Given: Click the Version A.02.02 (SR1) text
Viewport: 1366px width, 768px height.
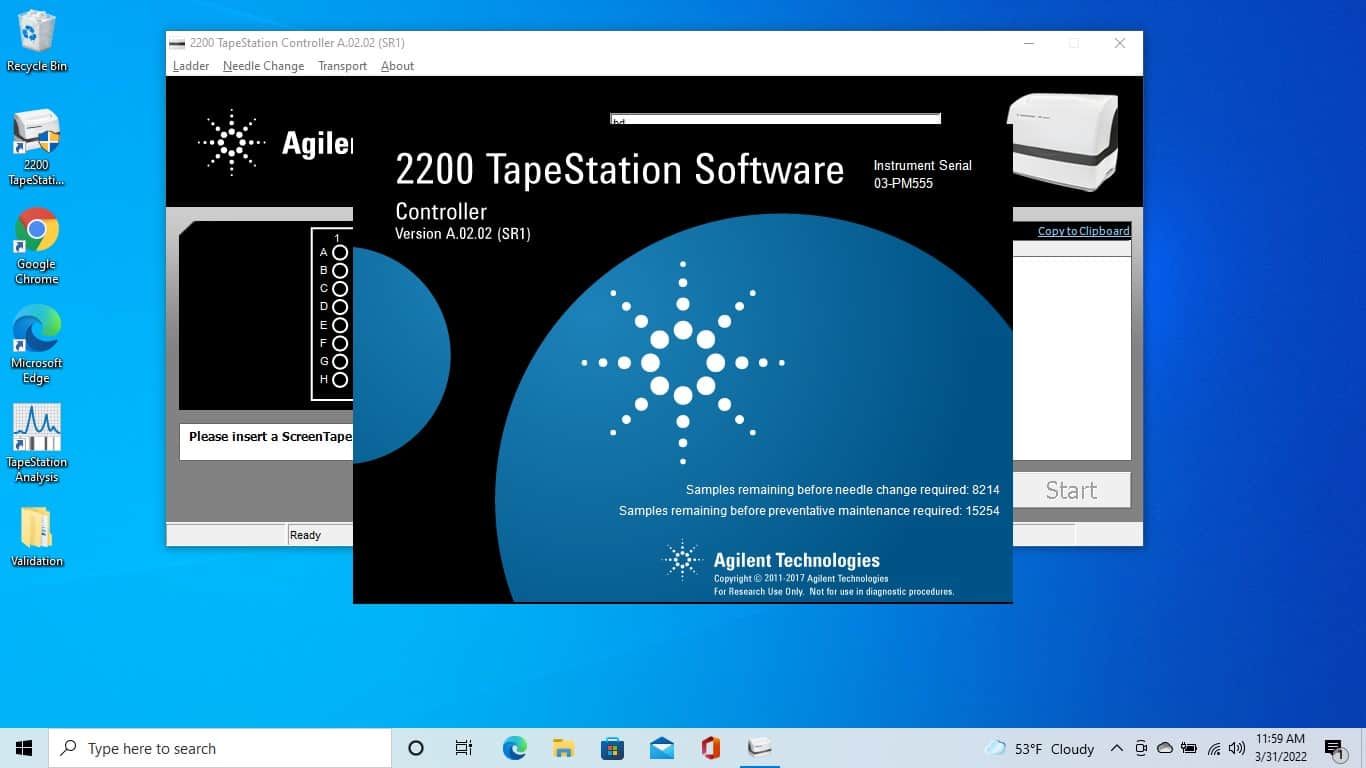Looking at the screenshot, I should tap(463, 233).
